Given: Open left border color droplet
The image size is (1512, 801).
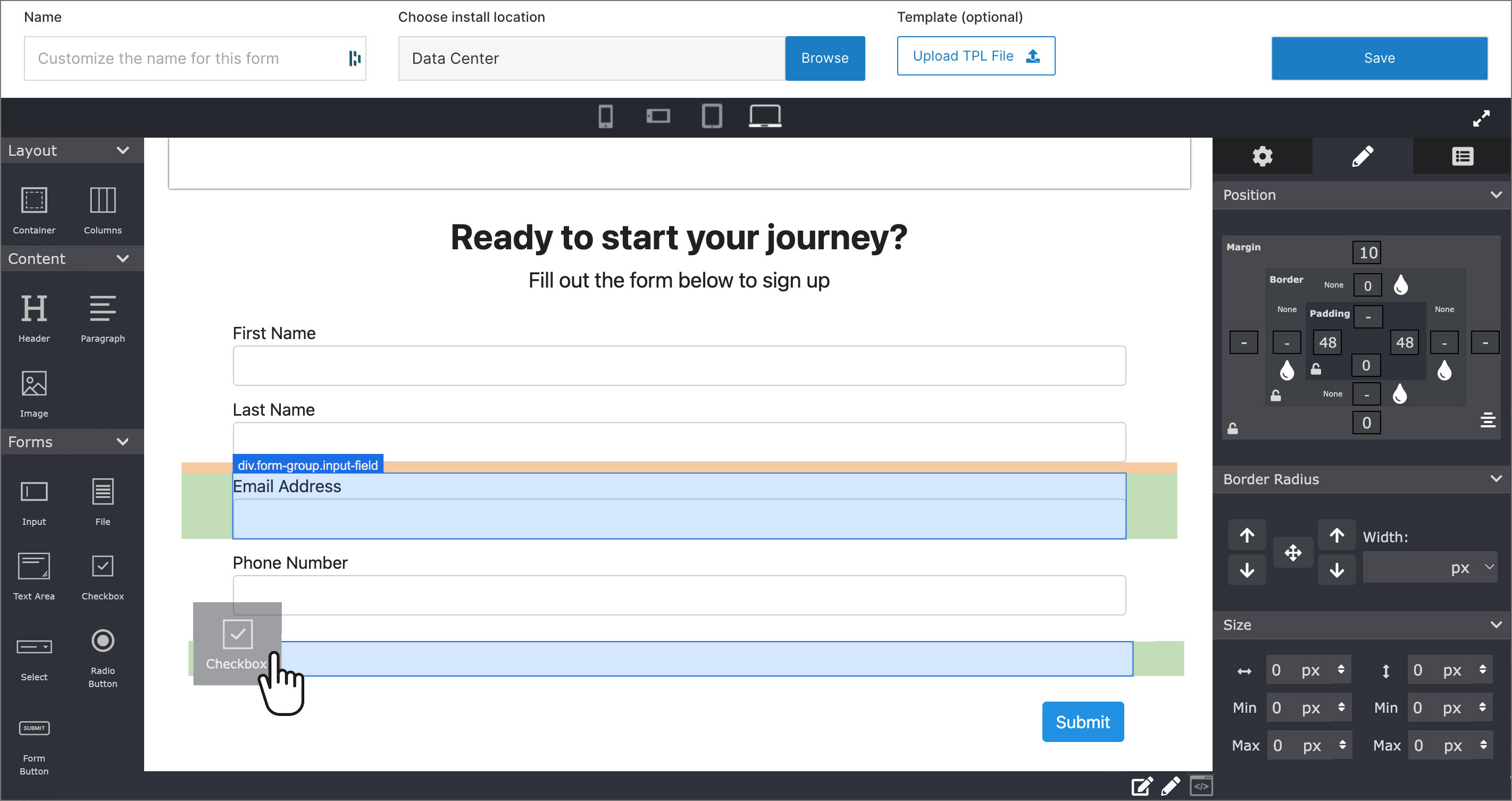Looking at the screenshot, I should click(x=1287, y=370).
